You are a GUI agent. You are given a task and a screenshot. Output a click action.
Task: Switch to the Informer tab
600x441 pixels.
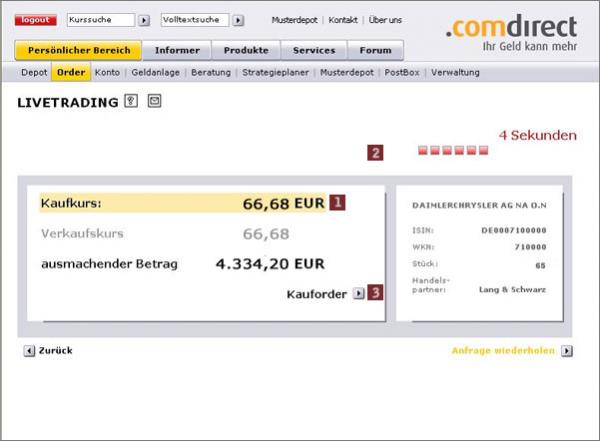(x=177, y=50)
